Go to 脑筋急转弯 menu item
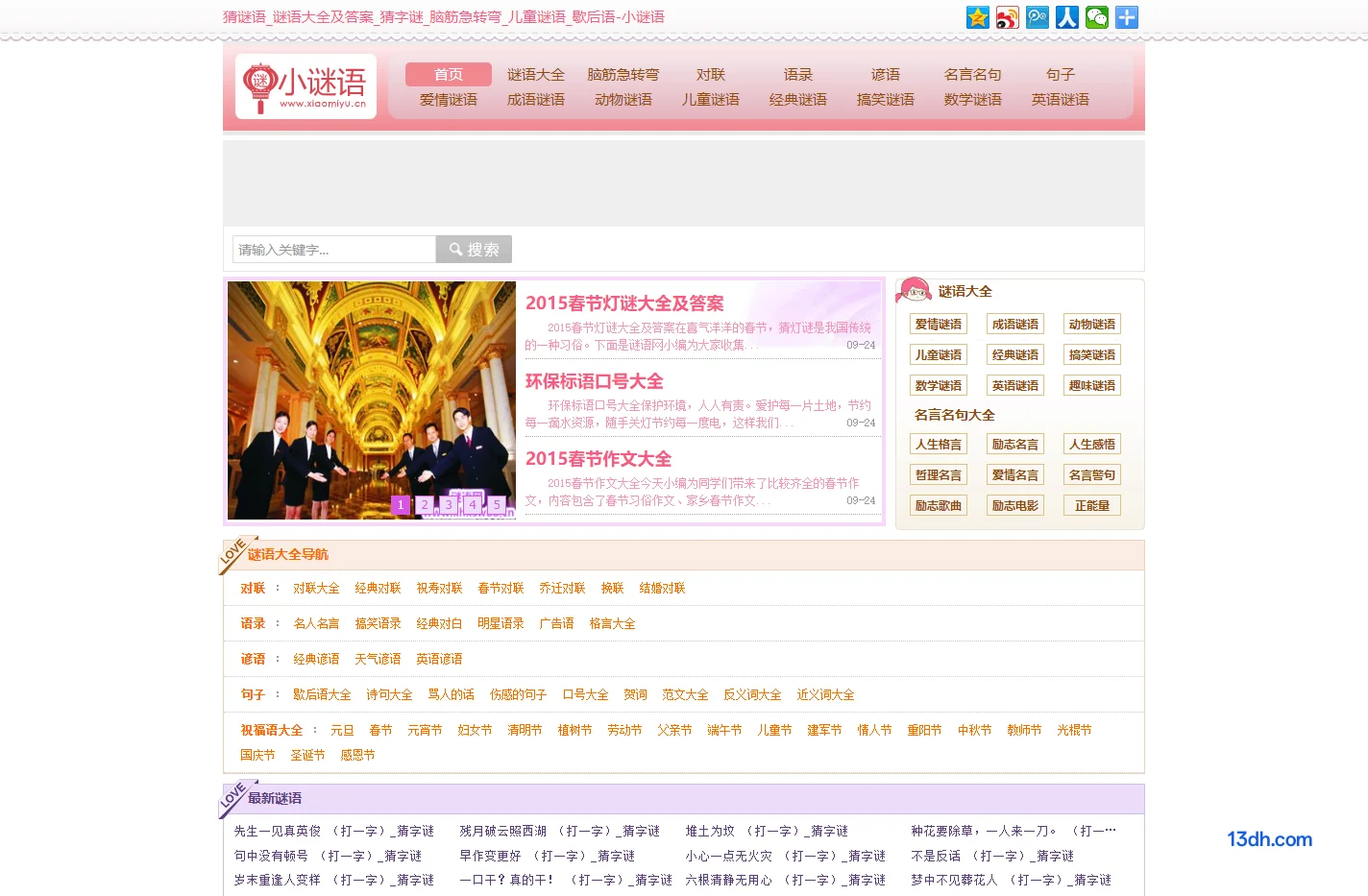The width and height of the screenshot is (1368, 896). [x=623, y=74]
